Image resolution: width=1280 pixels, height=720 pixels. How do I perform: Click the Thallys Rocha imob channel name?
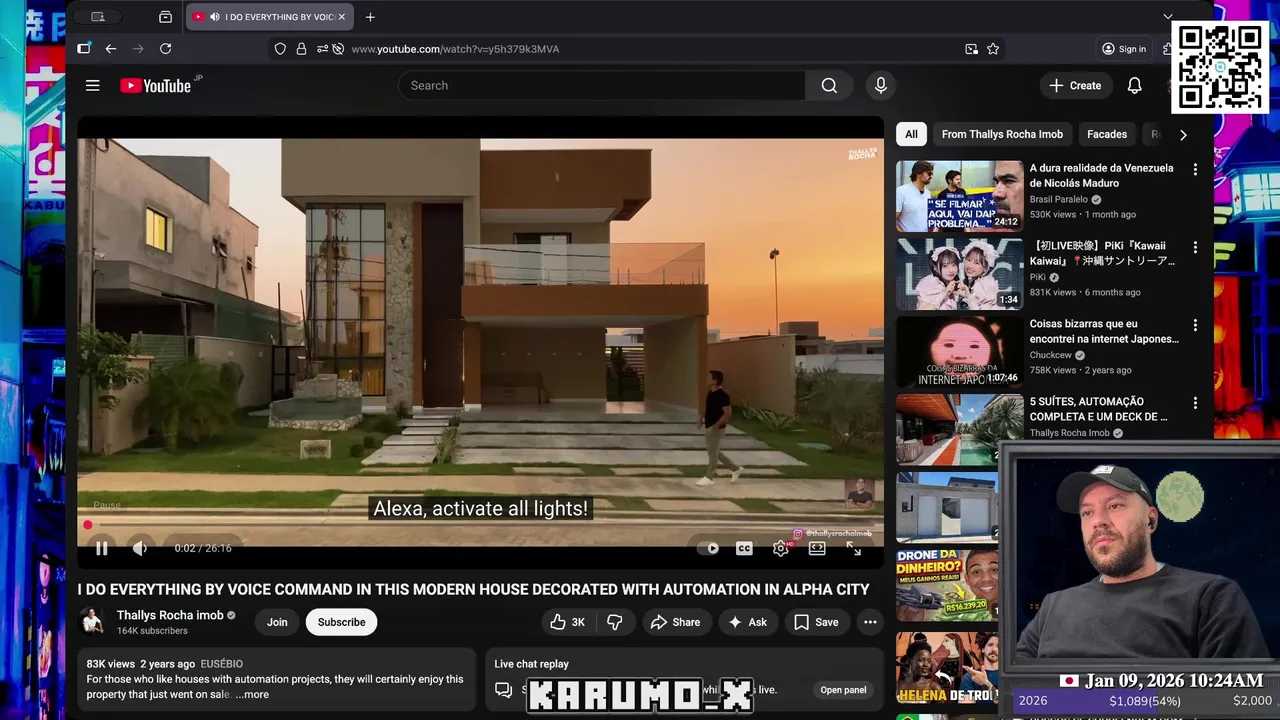pos(169,615)
